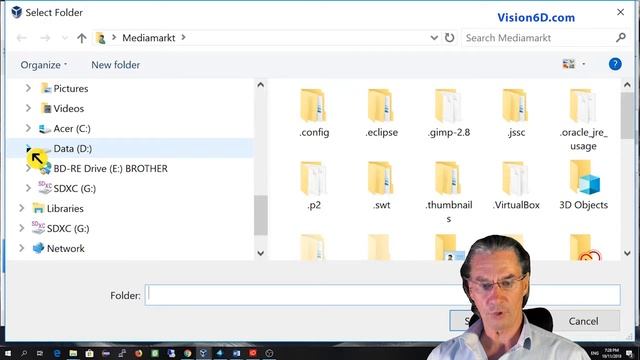
Task: Click file list scrollbar thumb
Action: pyautogui.click(x=627, y=116)
